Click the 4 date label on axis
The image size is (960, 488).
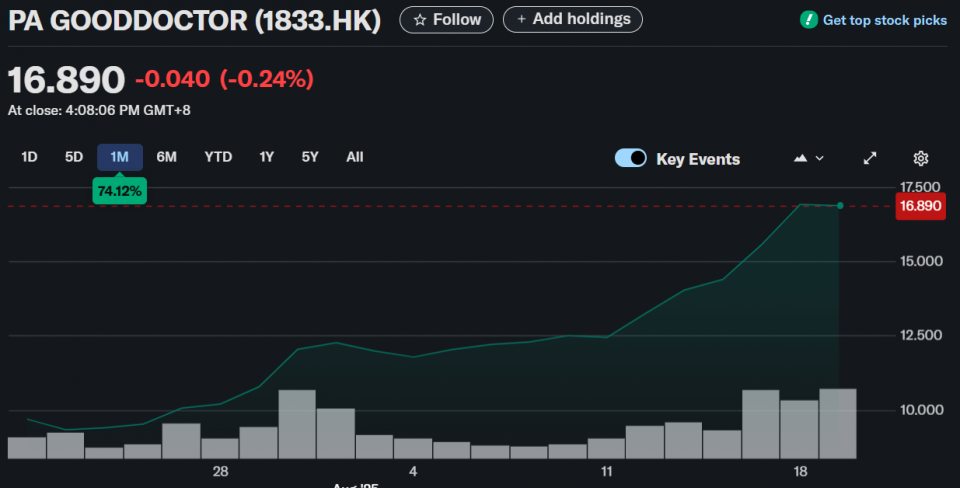tap(413, 471)
